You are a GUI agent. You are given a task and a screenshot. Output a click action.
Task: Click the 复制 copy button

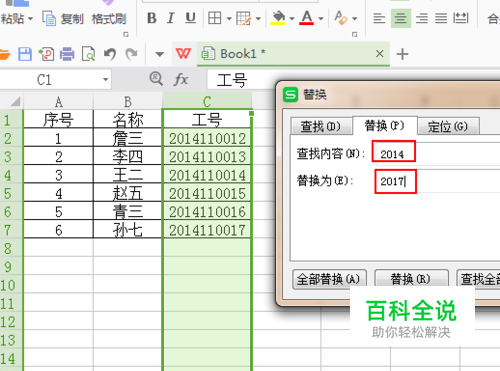[63, 19]
